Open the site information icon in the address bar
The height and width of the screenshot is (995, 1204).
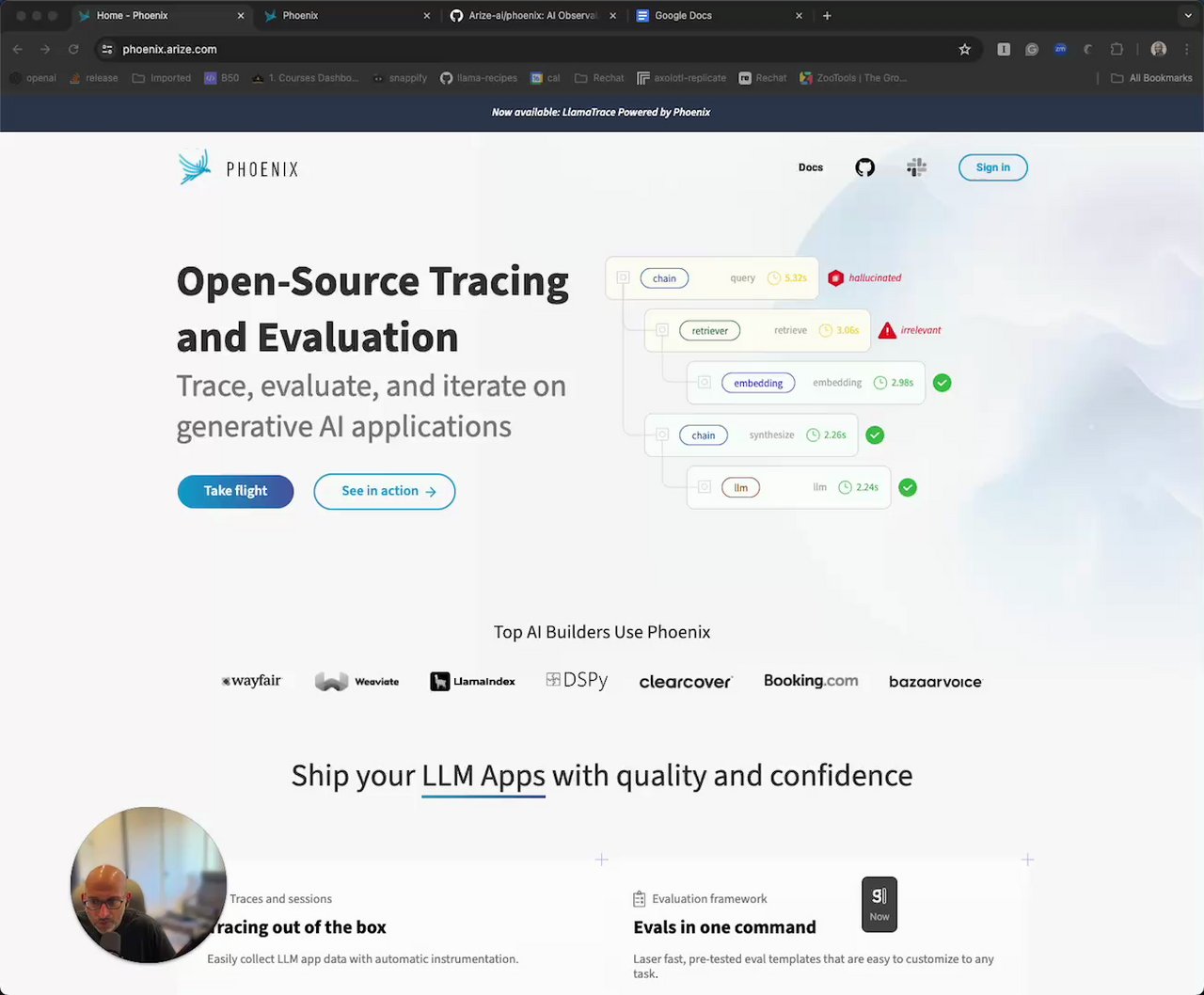(106, 49)
